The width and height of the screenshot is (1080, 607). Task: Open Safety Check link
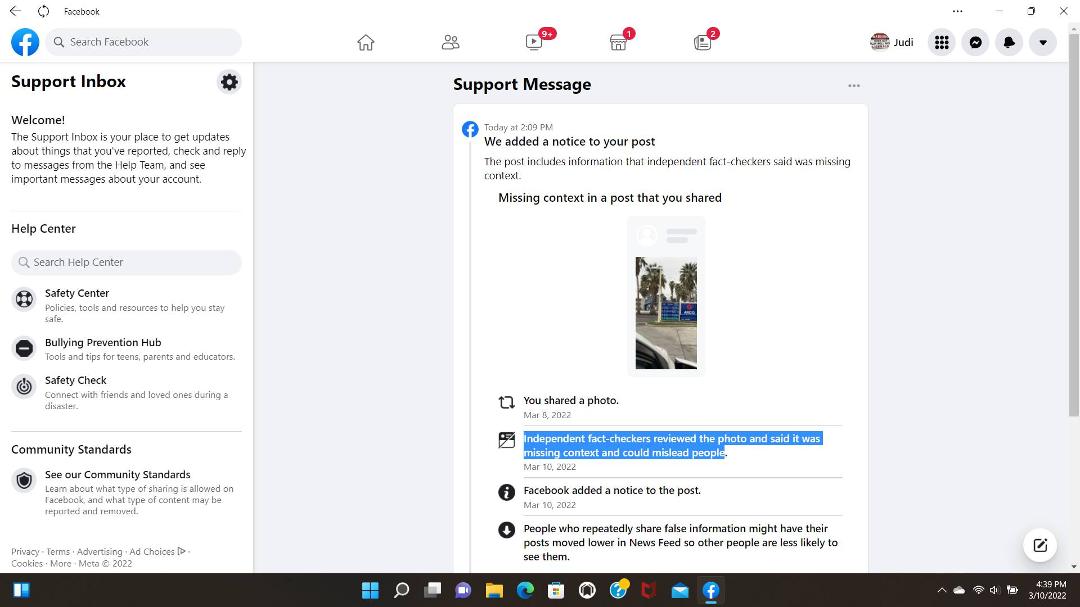click(x=76, y=380)
